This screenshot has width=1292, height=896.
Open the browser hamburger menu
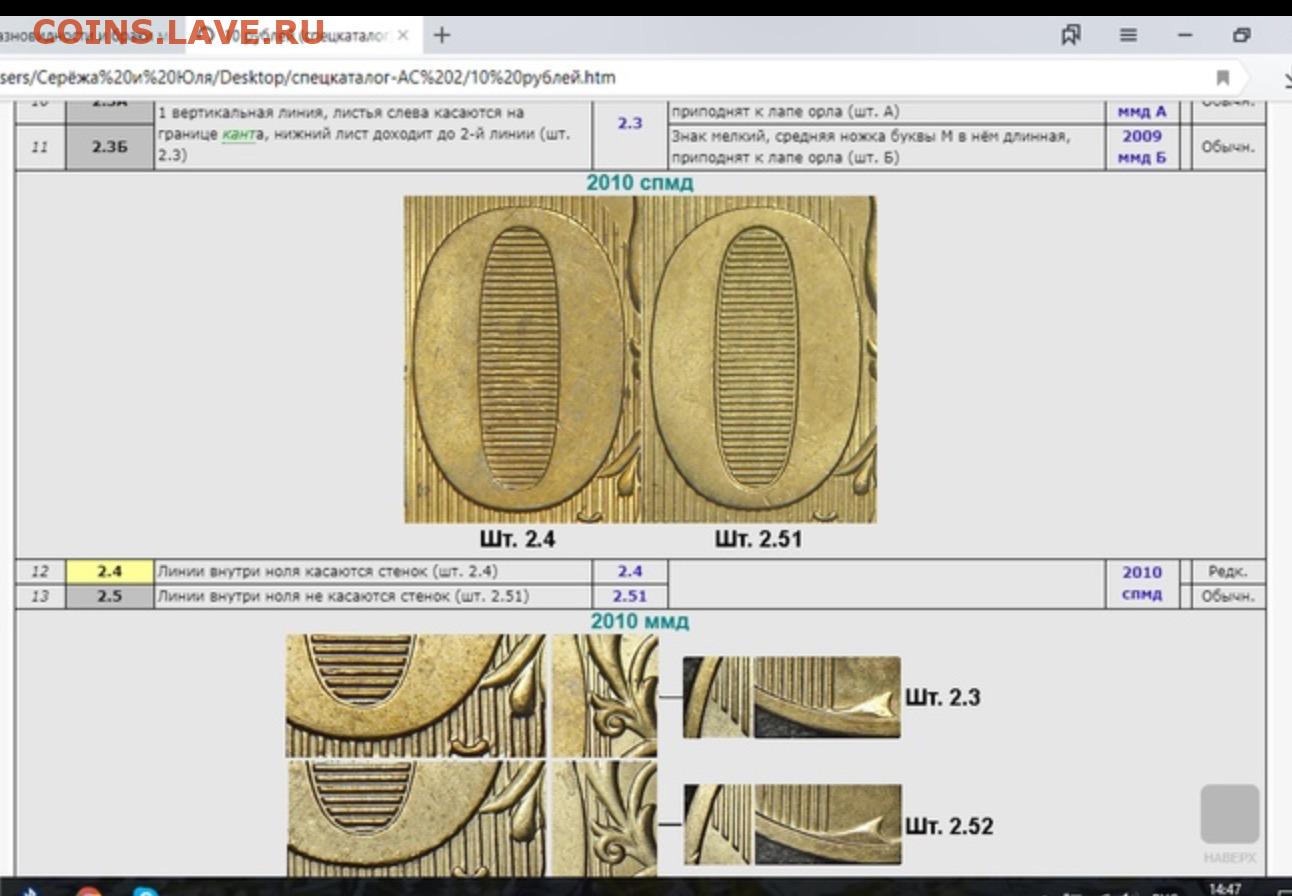(1128, 35)
